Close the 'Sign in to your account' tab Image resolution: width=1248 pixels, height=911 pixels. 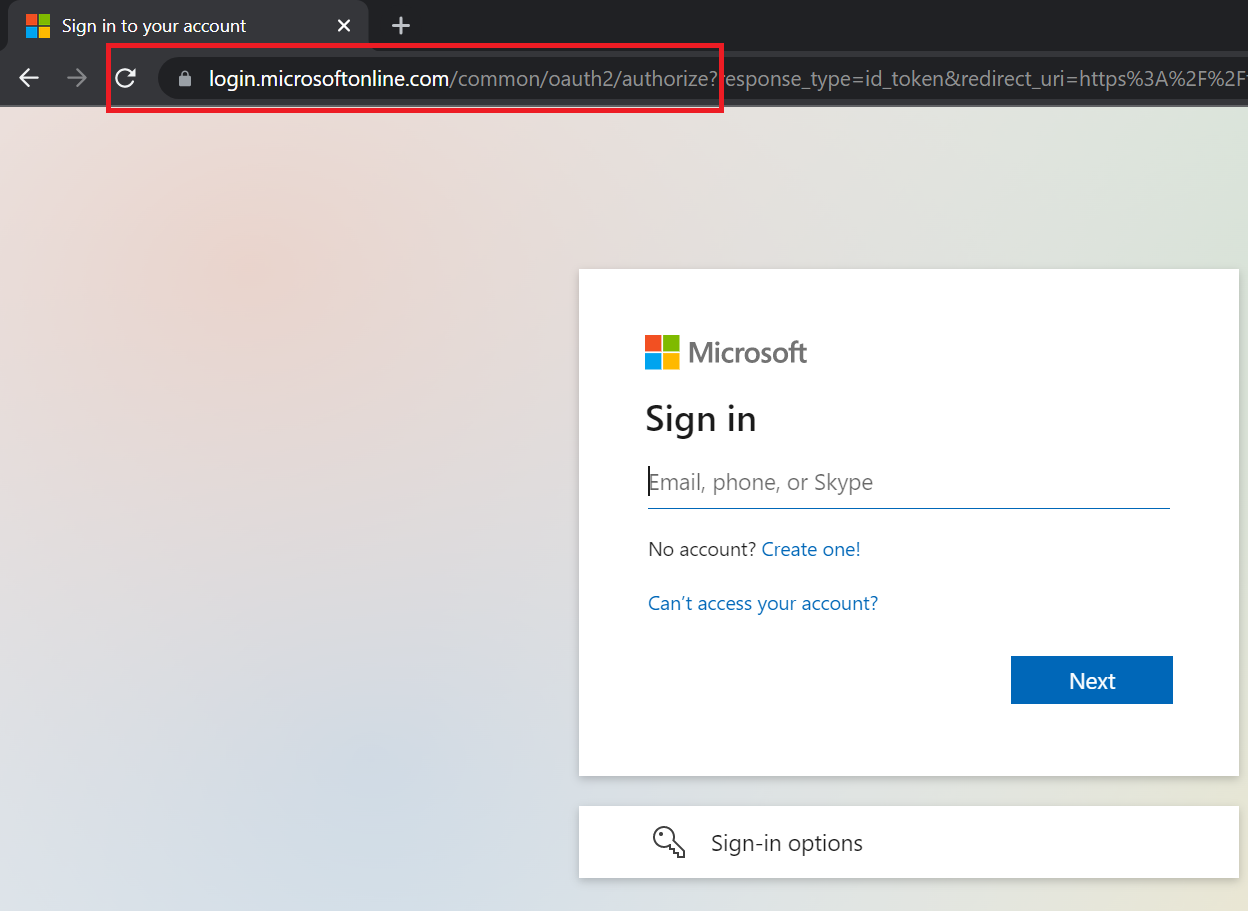[344, 26]
